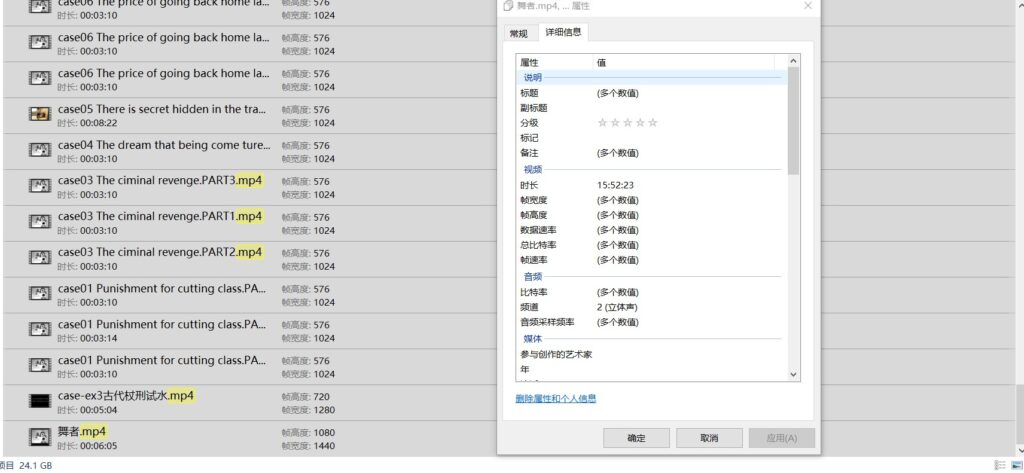Confirm with the 确定 button
The image size is (1024, 473).
(x=637, y=438)
